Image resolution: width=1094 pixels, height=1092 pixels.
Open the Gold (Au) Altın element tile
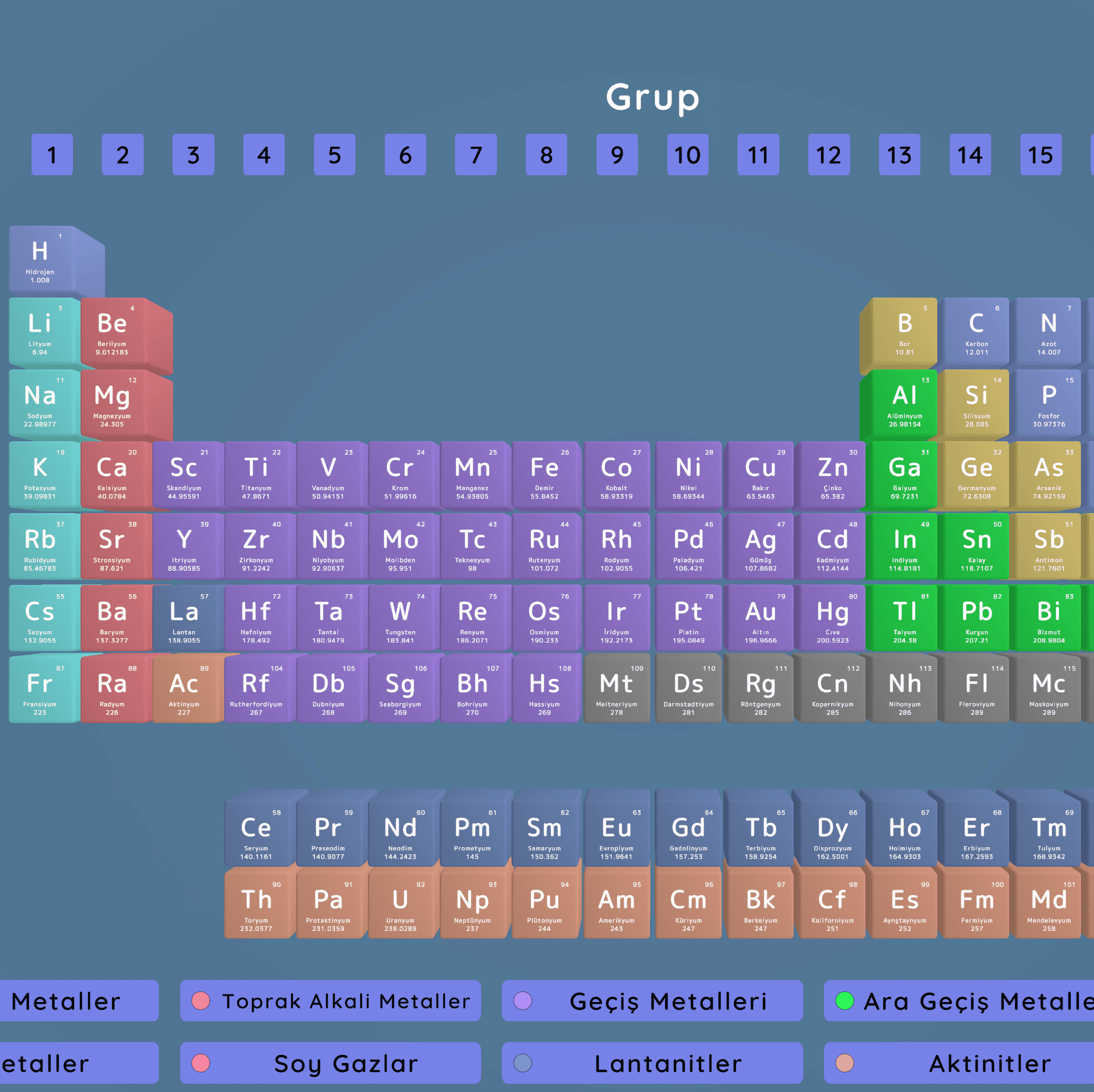[x=760, y=619]
